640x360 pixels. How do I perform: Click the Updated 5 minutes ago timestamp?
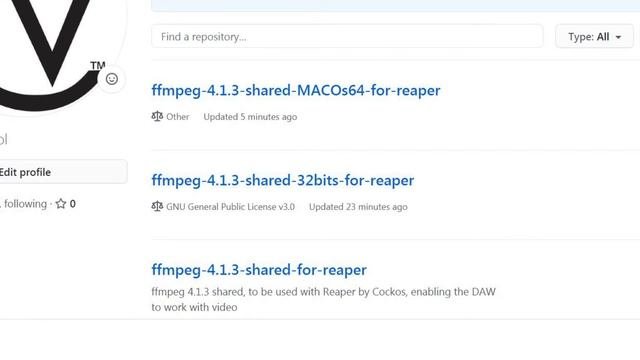click(250, 117)
